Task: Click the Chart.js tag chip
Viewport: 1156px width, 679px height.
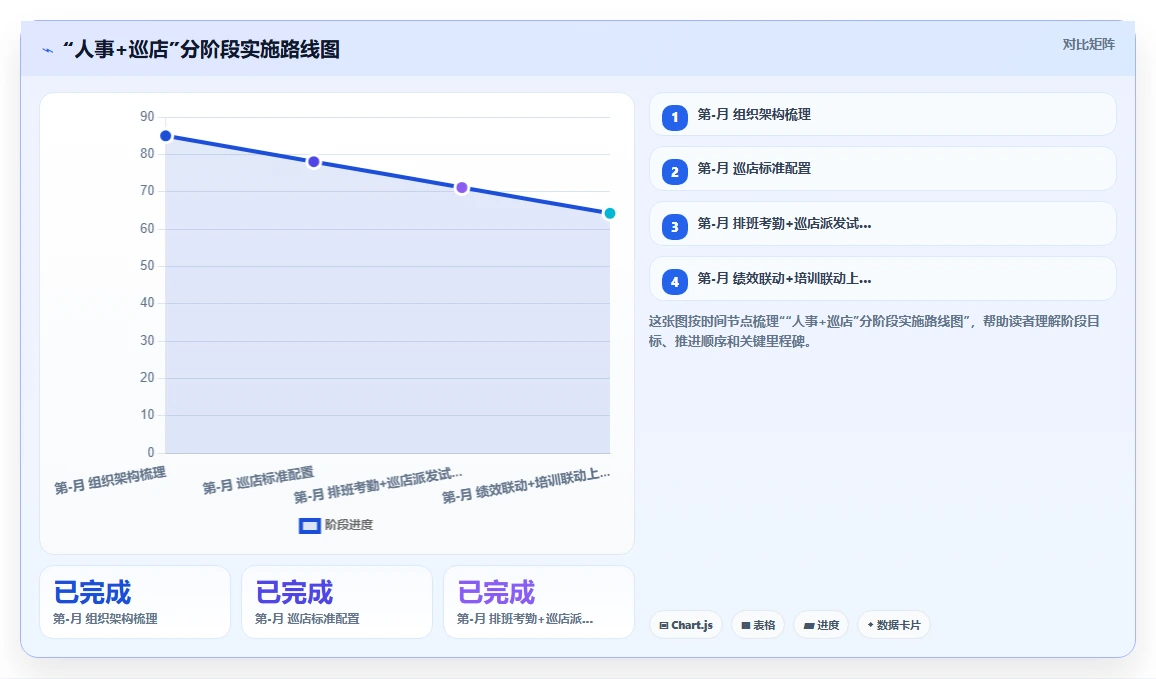Action: (686, 625)
